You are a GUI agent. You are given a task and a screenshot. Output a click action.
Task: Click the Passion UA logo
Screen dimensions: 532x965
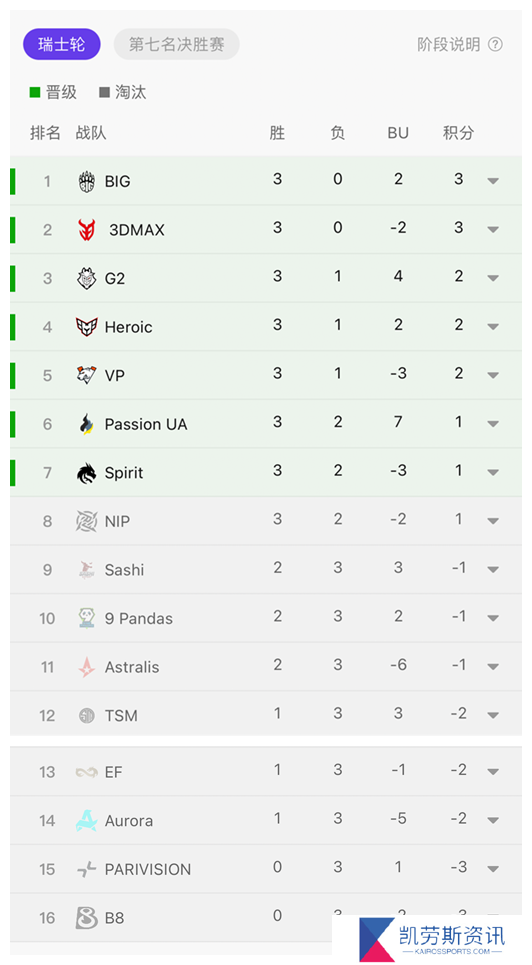(87, 424)
